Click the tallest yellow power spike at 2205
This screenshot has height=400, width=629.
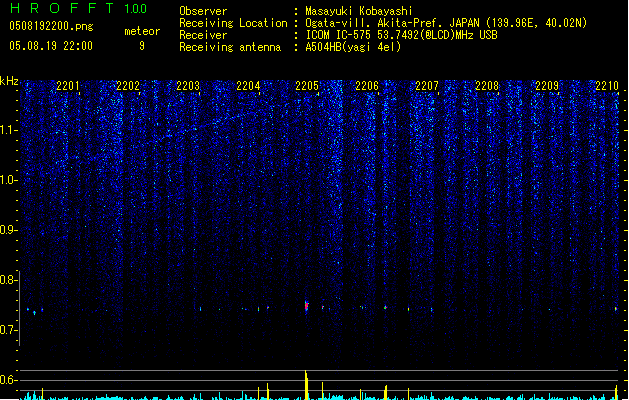(x=306, y=385)
